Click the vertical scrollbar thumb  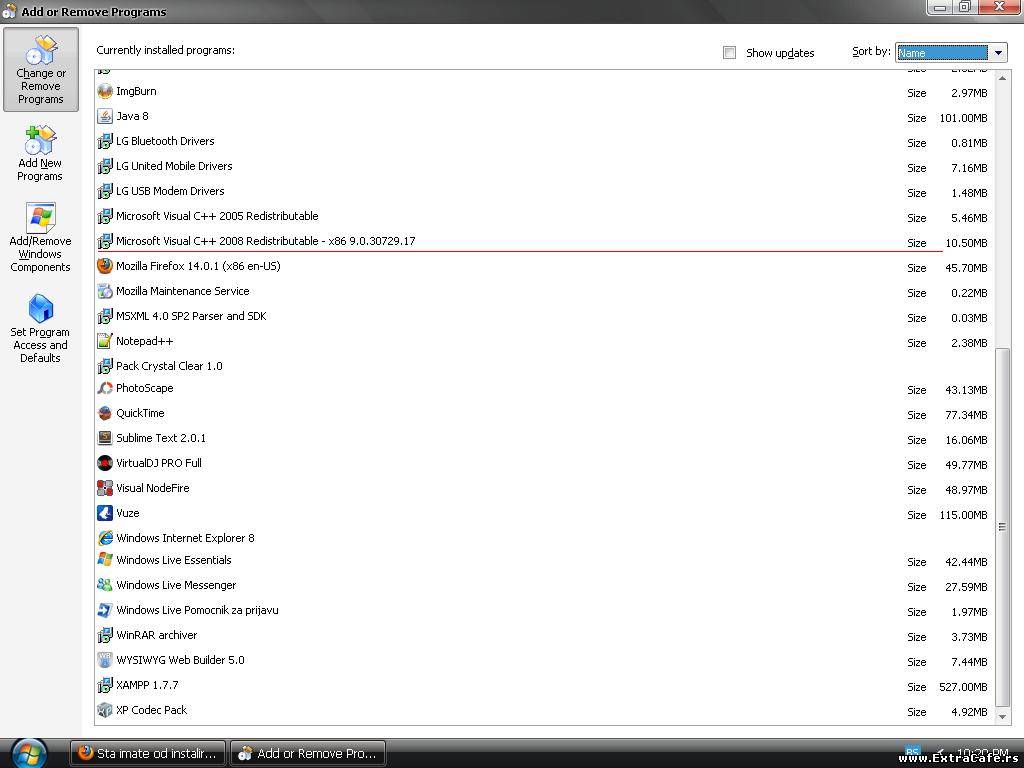[x=1002, y=527]
